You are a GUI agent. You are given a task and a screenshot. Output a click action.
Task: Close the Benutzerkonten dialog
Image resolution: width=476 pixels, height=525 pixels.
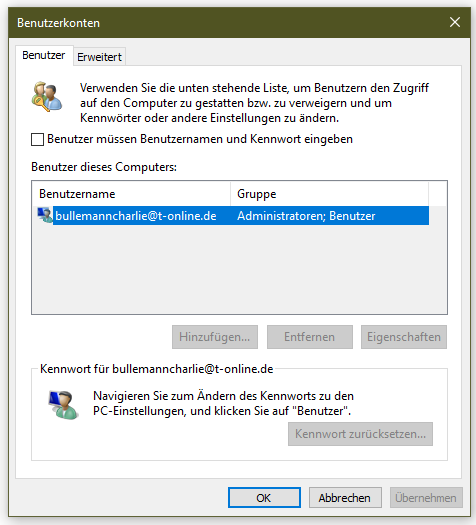(x=455, y=22)
